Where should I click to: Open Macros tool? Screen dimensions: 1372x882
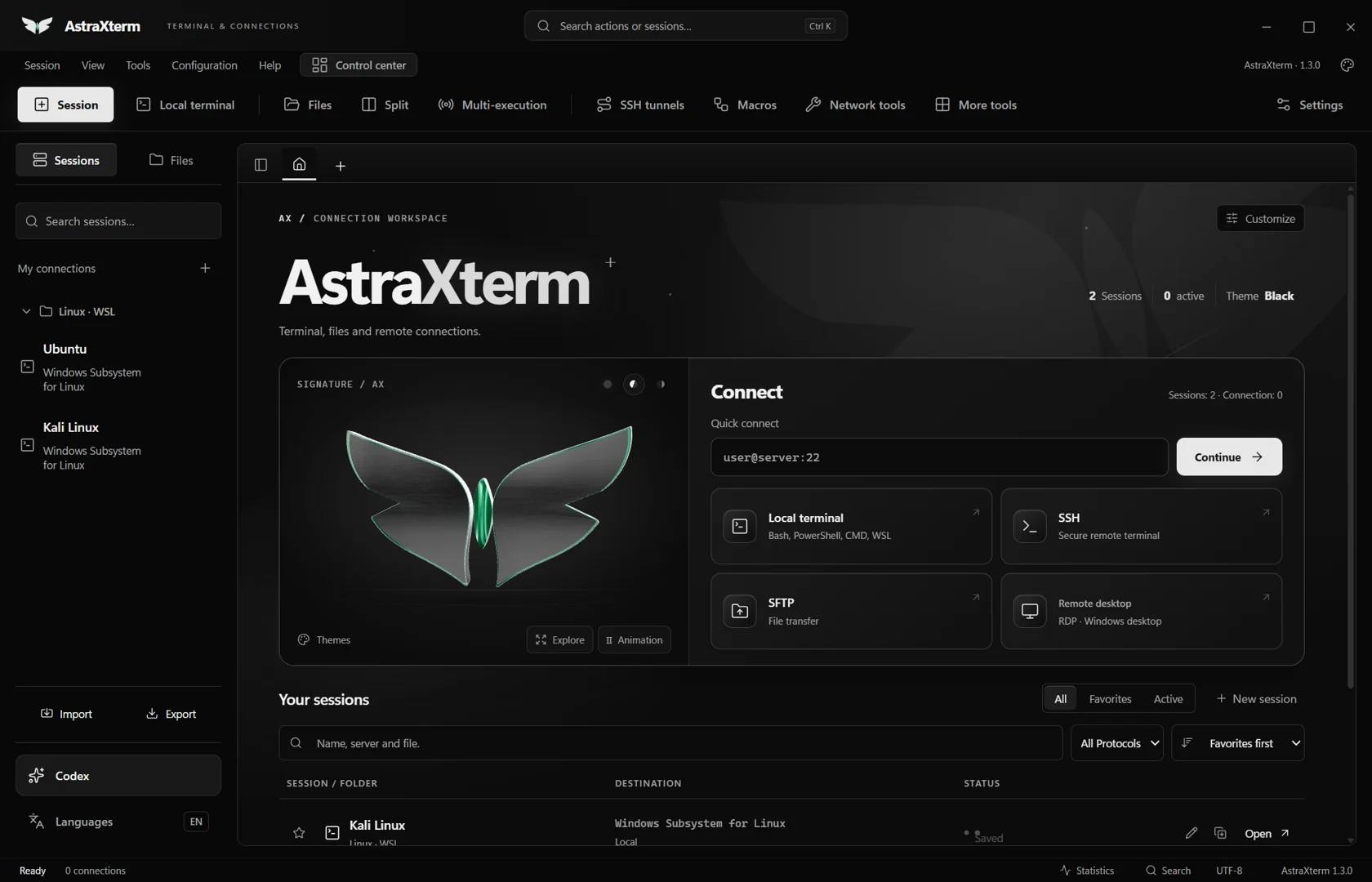coord(745,105)
